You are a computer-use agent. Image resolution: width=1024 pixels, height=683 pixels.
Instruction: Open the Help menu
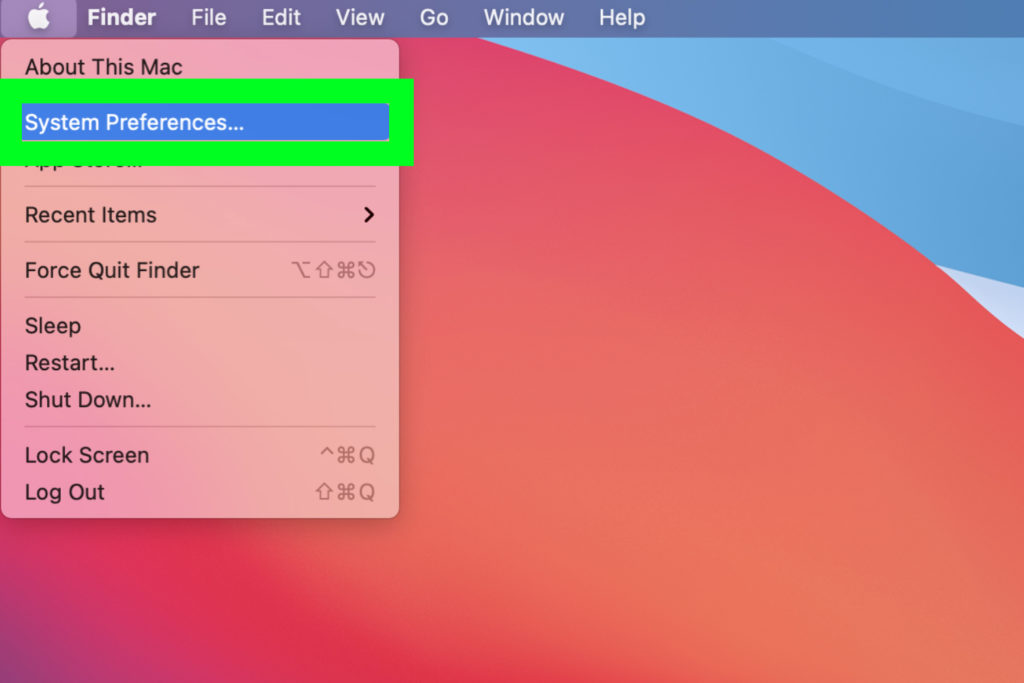click(622, 17)
